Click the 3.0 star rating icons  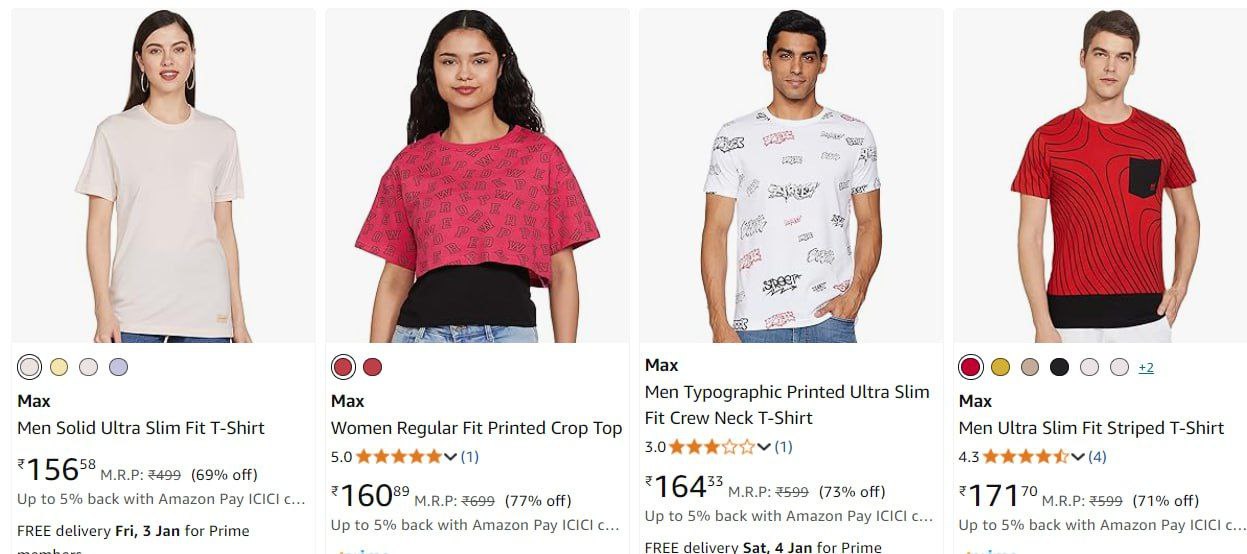(x=713, y=447)
